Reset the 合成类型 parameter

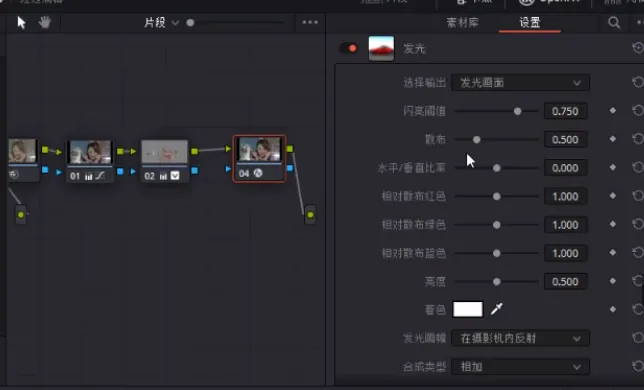[x=638, y=366]
